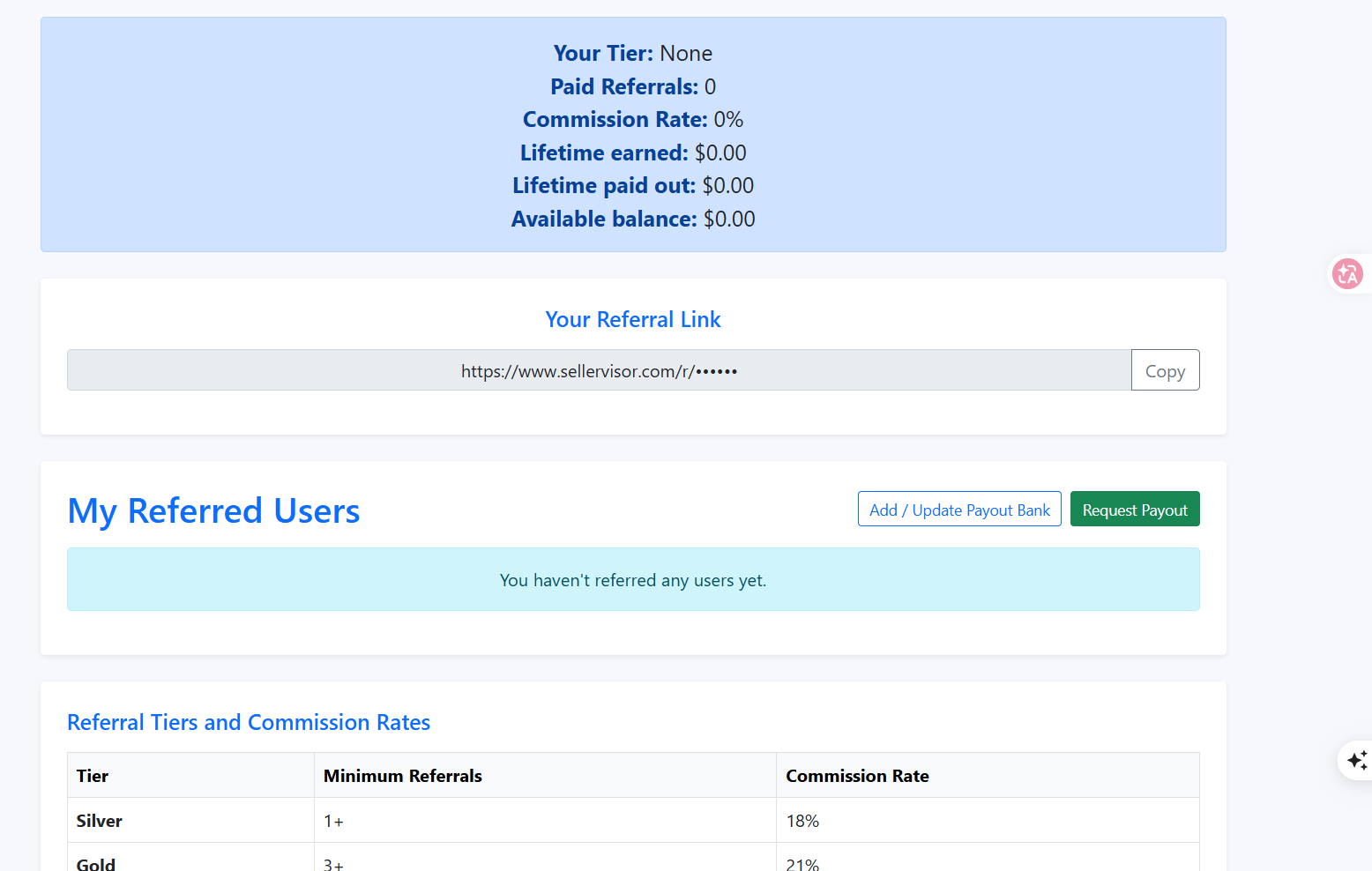Click the Tier column header
This screenshot has width=1372, height=871.
[x=190, y=776]
